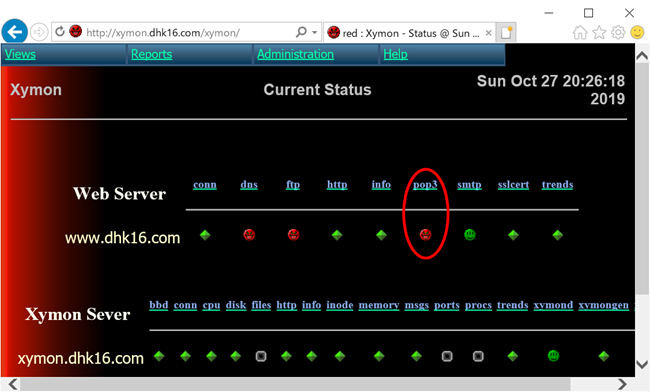Open the disk status icon for xymon.dhk16.com
This screenshot has width=650, height=392.
point(236,356)
